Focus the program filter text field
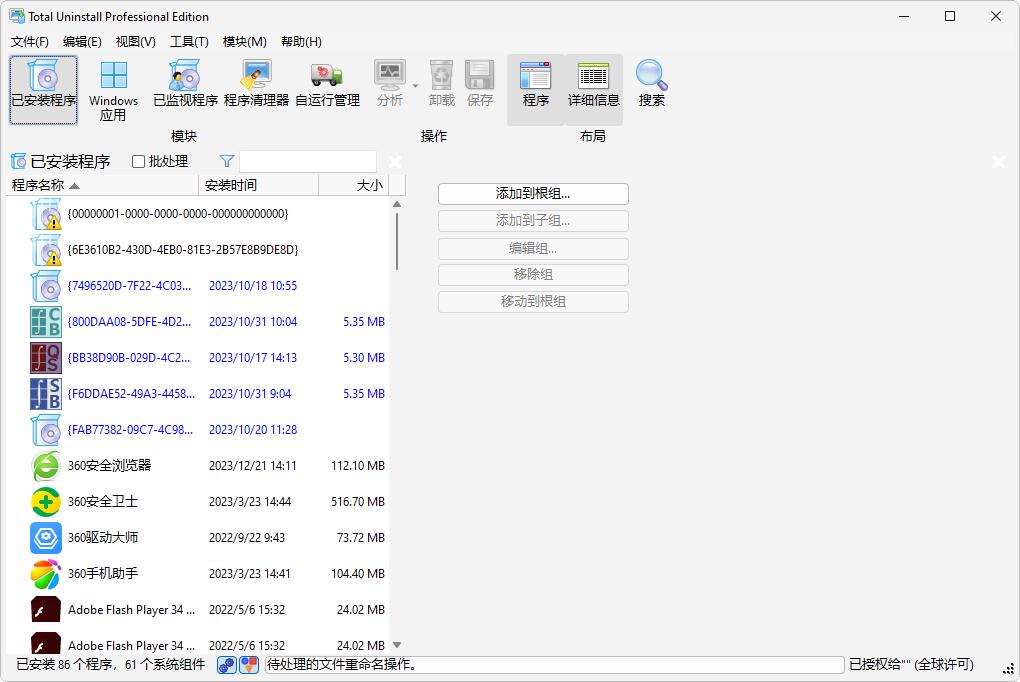 (308, 161)
